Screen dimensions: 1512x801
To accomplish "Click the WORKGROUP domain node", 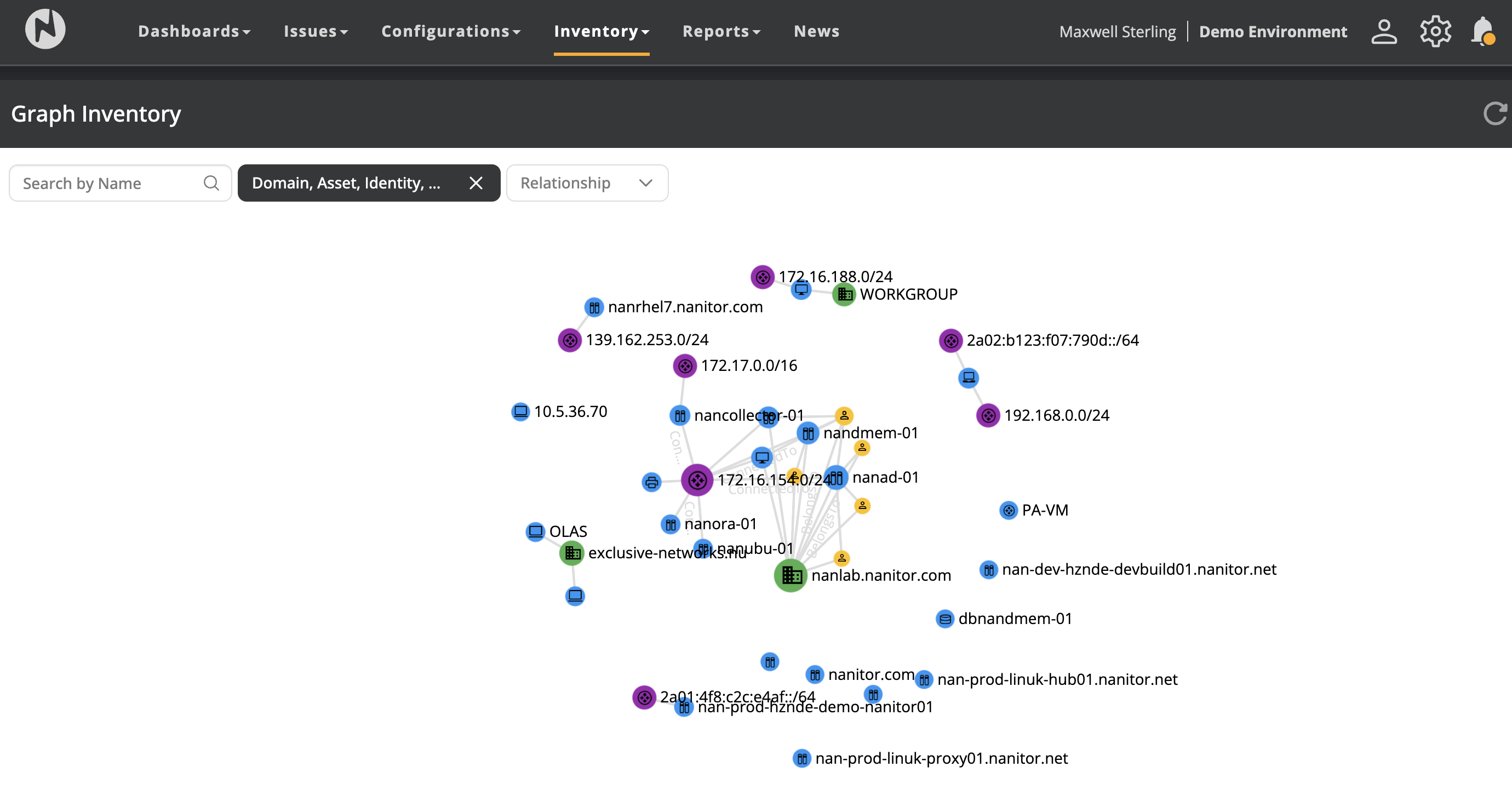I will (844, 295).
